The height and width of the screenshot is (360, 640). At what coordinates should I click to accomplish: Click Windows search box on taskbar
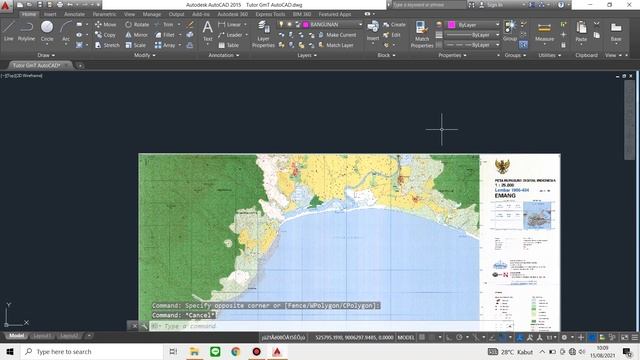click(x=92, y=351)
